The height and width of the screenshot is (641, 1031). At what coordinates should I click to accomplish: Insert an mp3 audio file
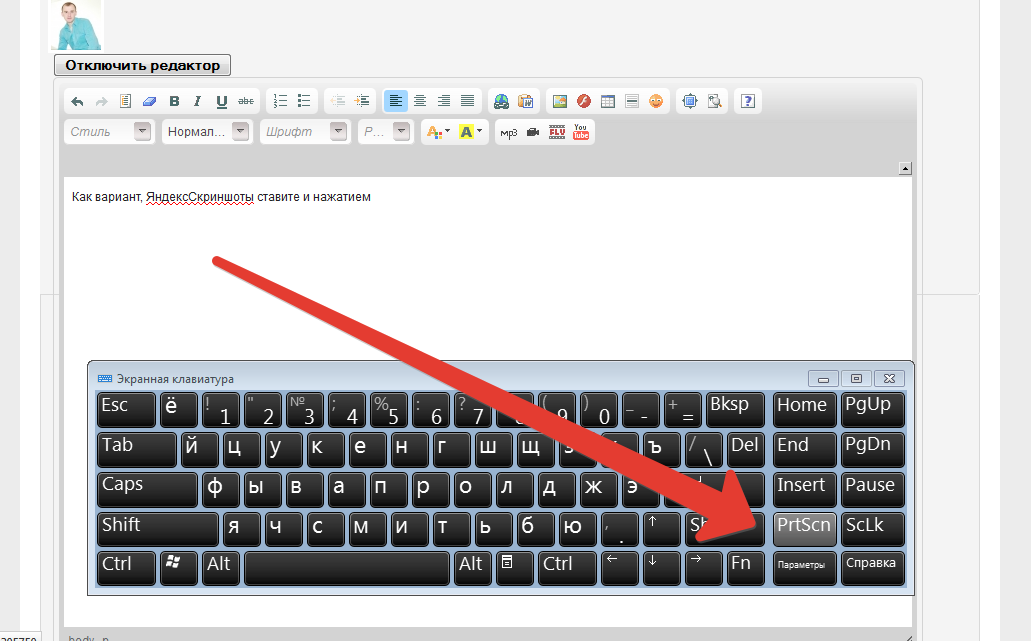tap(508, 132)
